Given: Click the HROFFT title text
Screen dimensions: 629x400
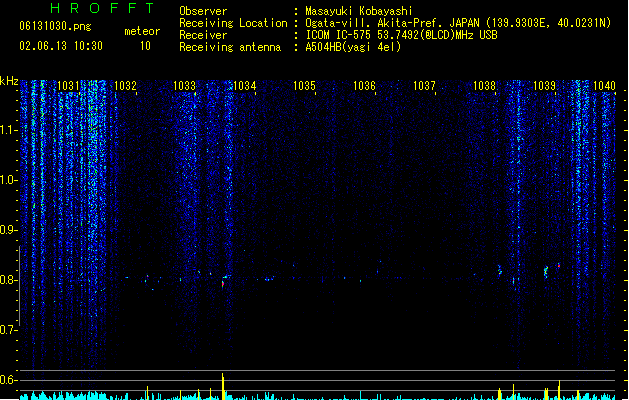Looking at the screenshot, I should click(103, 8).
